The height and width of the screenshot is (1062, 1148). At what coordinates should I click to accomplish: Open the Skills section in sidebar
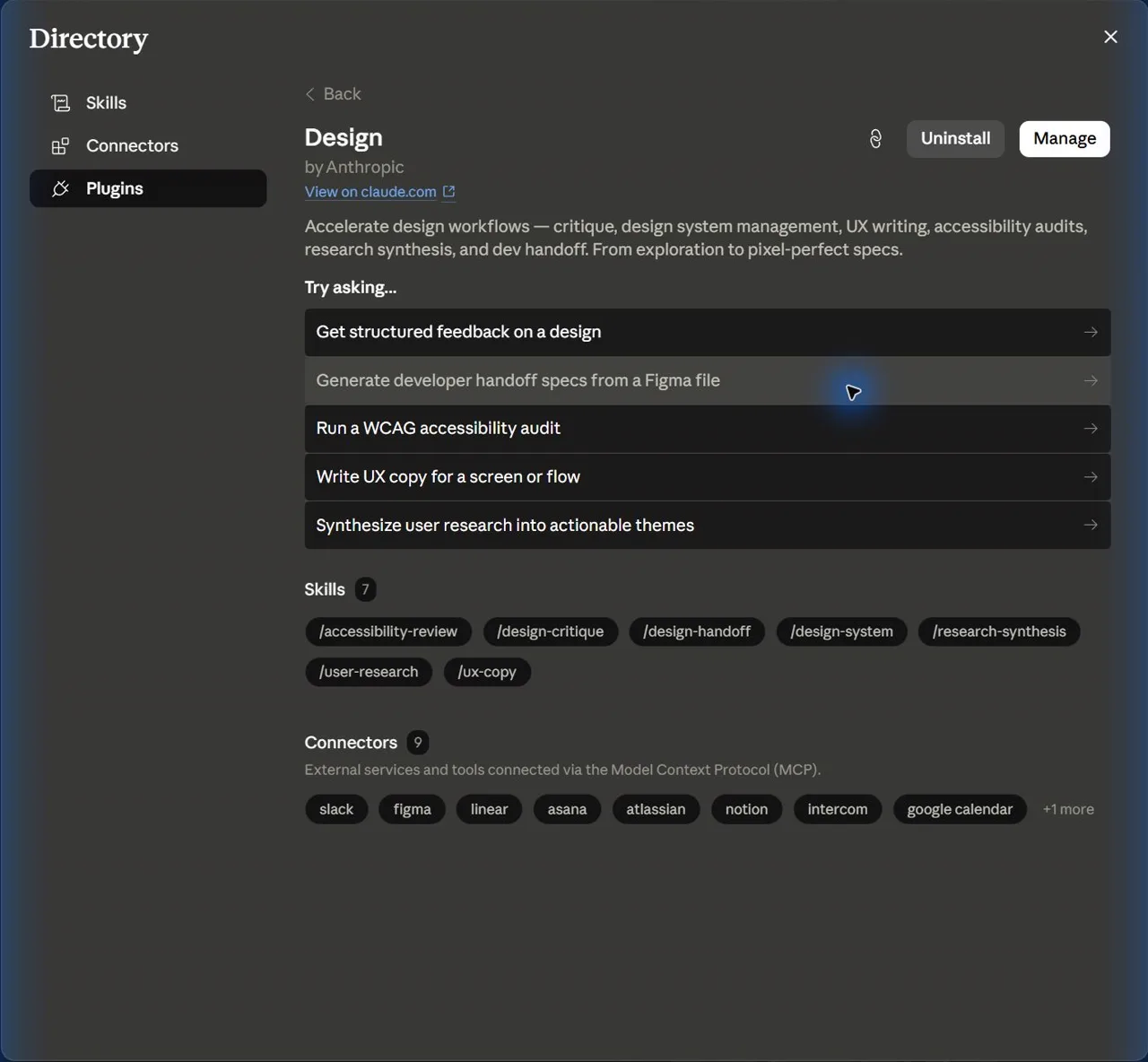point(148,103)
